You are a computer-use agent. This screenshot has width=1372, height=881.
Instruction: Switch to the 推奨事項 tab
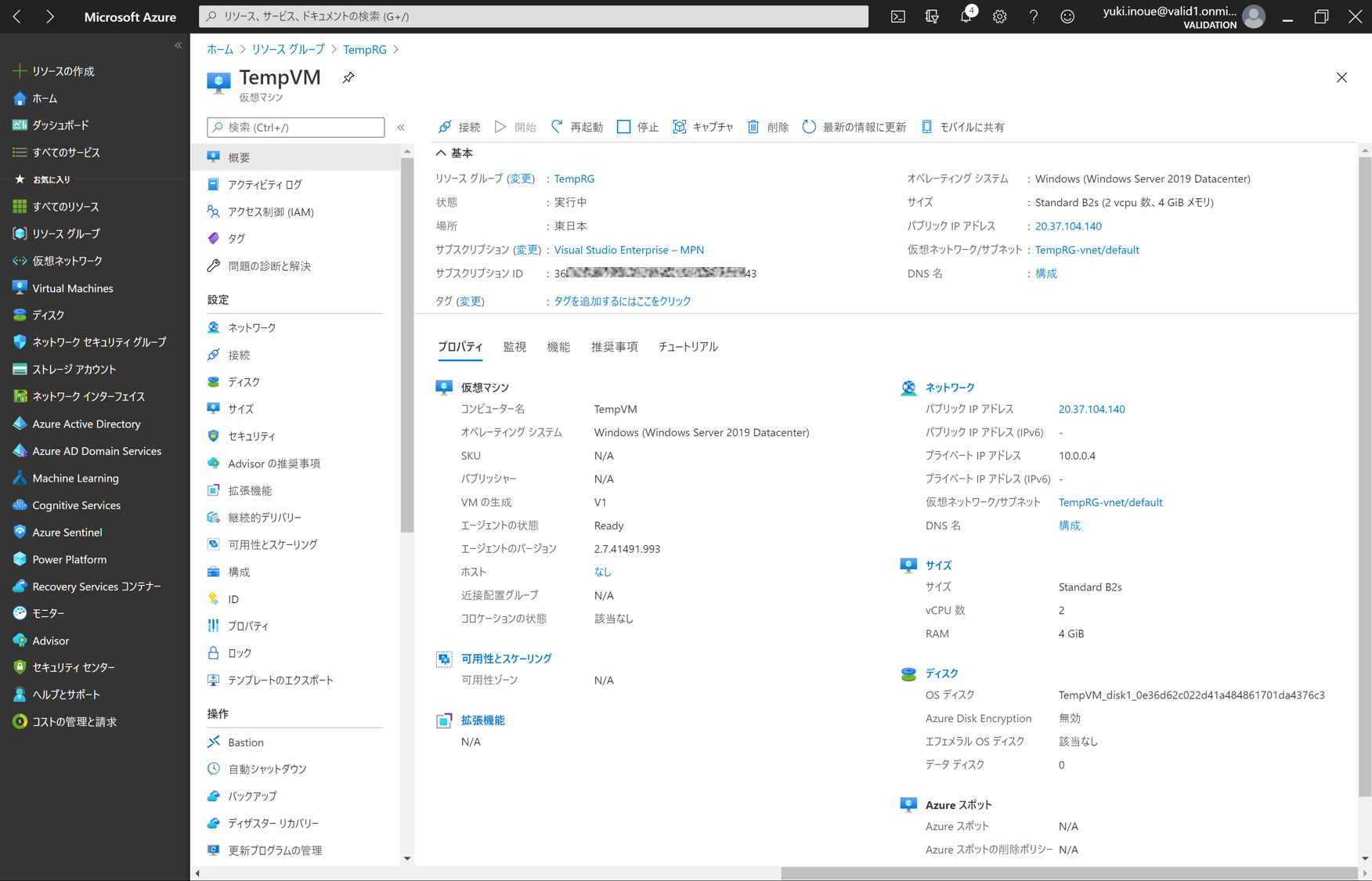(x=614, y=347)
